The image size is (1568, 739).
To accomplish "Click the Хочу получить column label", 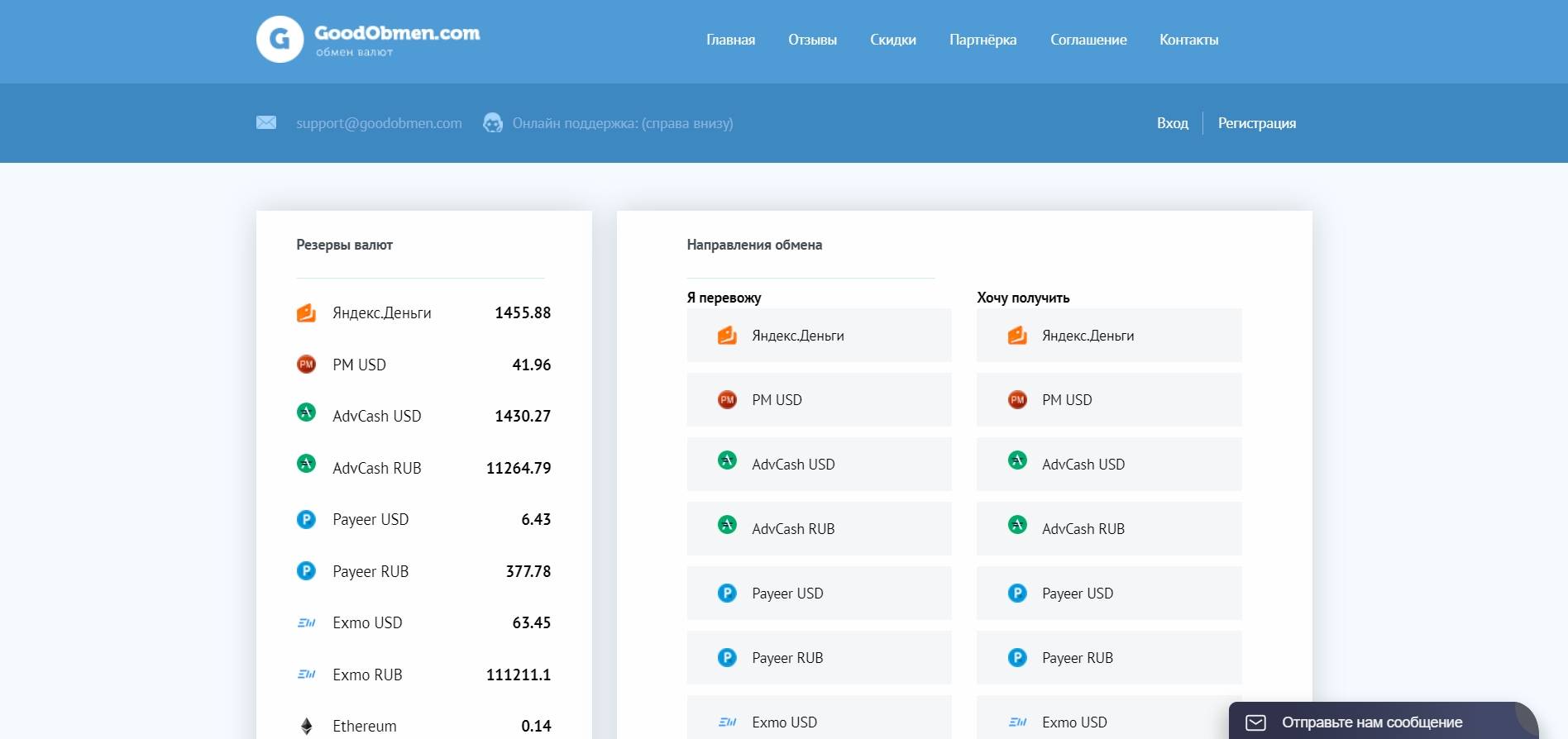I will (x=1023, y=298).
